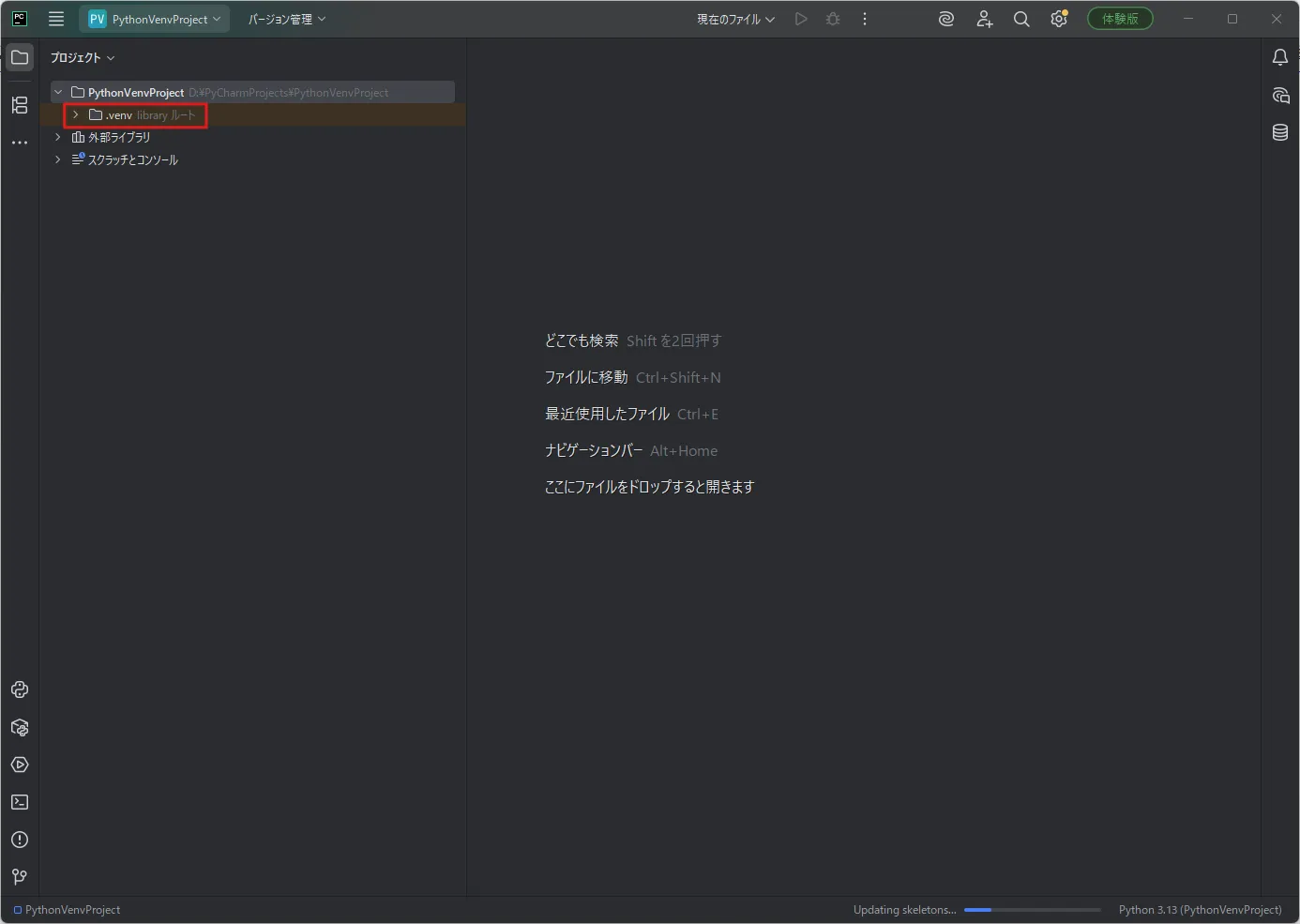Viewport: 1300px width, 924px height.
Task: Maximize the PyCharm window
Action: [1232, 19]
